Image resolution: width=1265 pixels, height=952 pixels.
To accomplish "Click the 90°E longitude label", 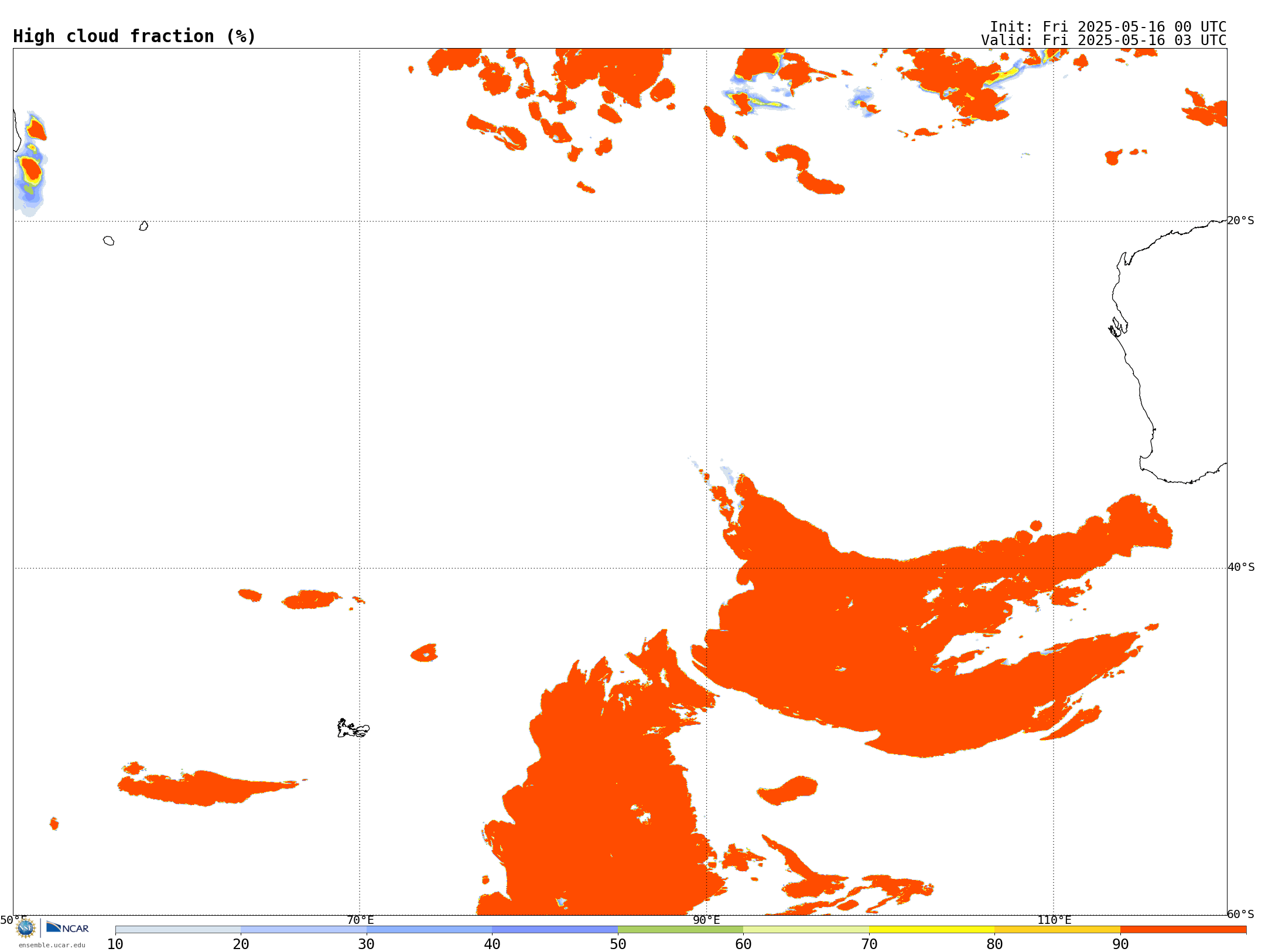I will pyautogui.click(x=706, y=920).
